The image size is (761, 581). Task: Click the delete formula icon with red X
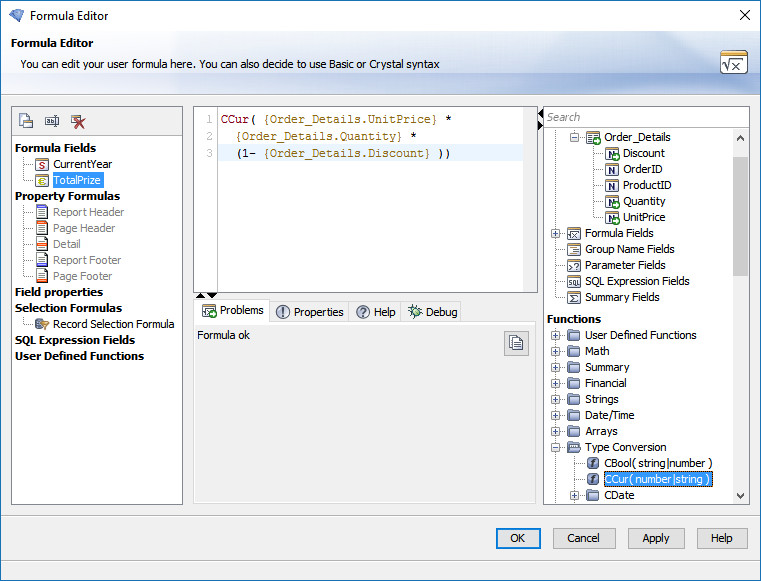click(x=78, y=121)
